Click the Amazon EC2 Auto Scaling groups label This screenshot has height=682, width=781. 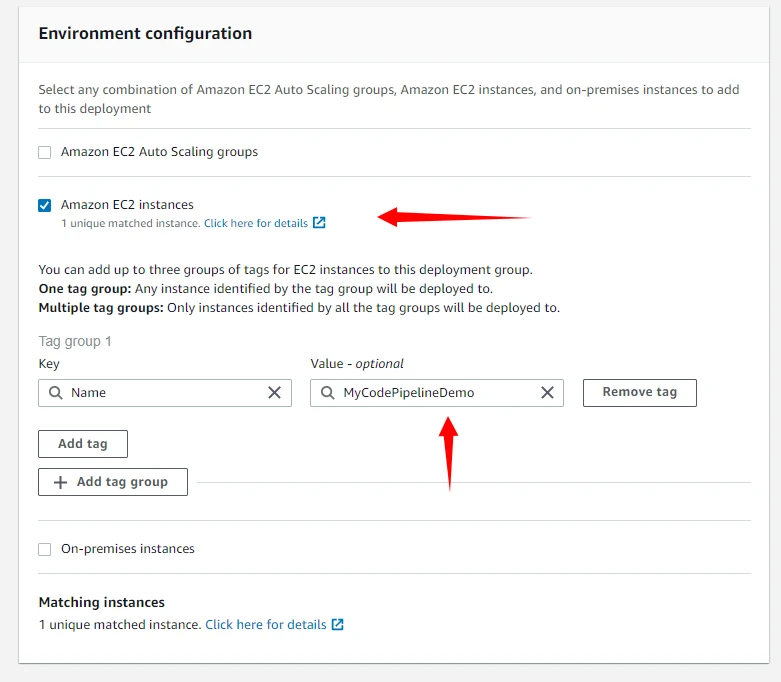coord(159,152)
